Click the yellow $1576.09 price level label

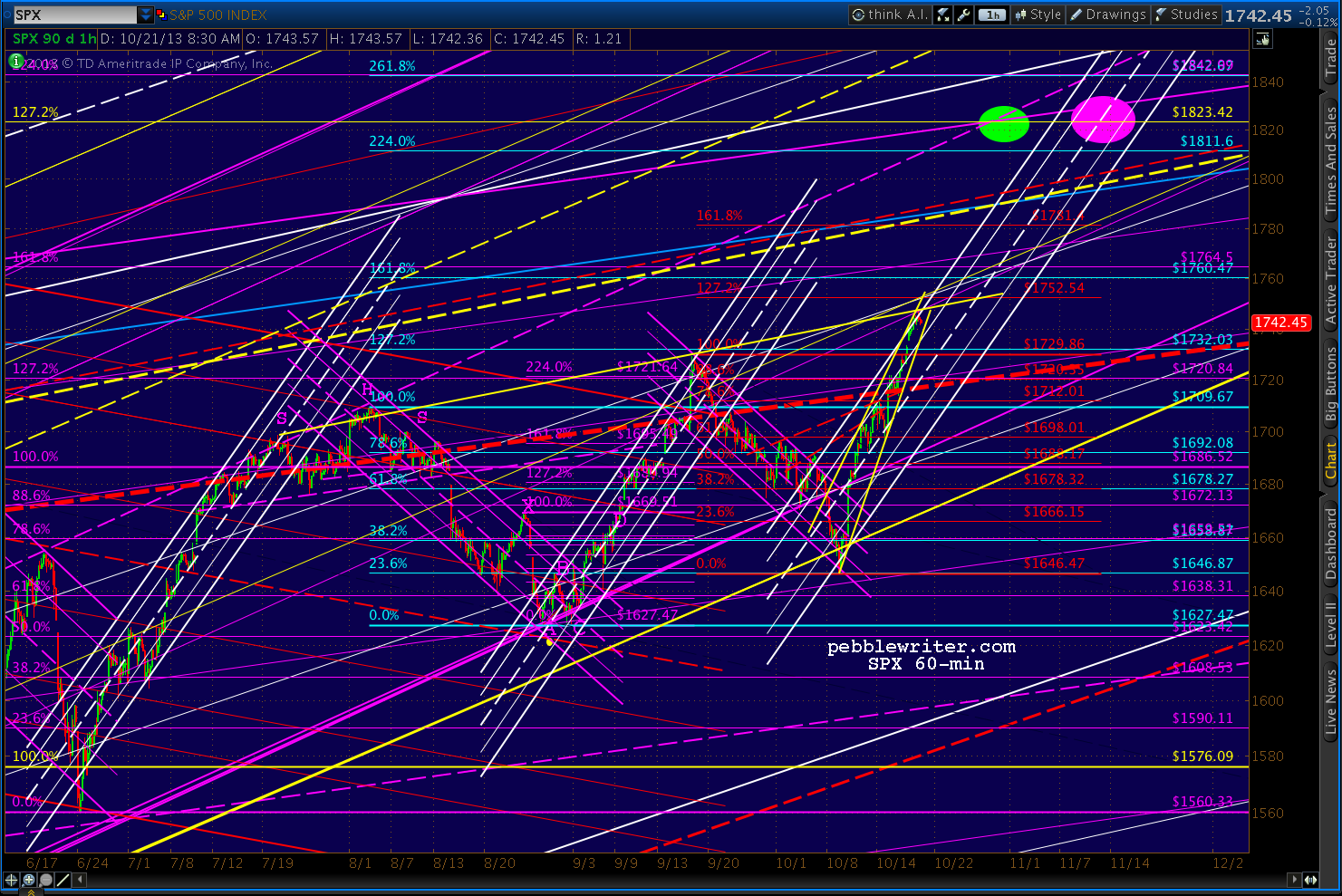1202,756
